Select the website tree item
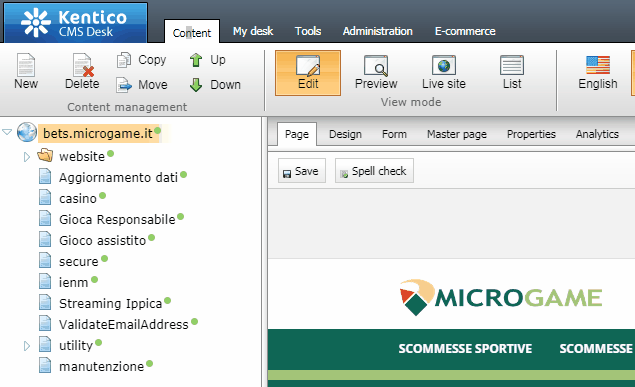Image resolution: width=635 pixels, height=387 pixels. [x=82, y=156]
